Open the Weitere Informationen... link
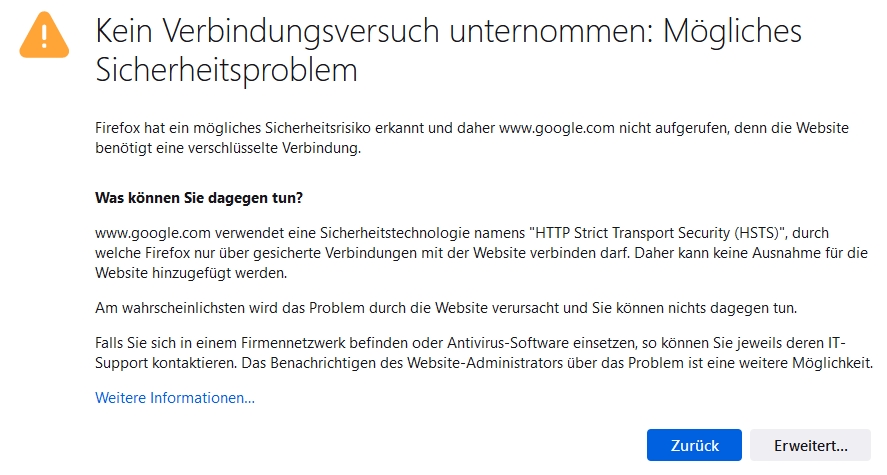The image size is (887, 475). 175,398
